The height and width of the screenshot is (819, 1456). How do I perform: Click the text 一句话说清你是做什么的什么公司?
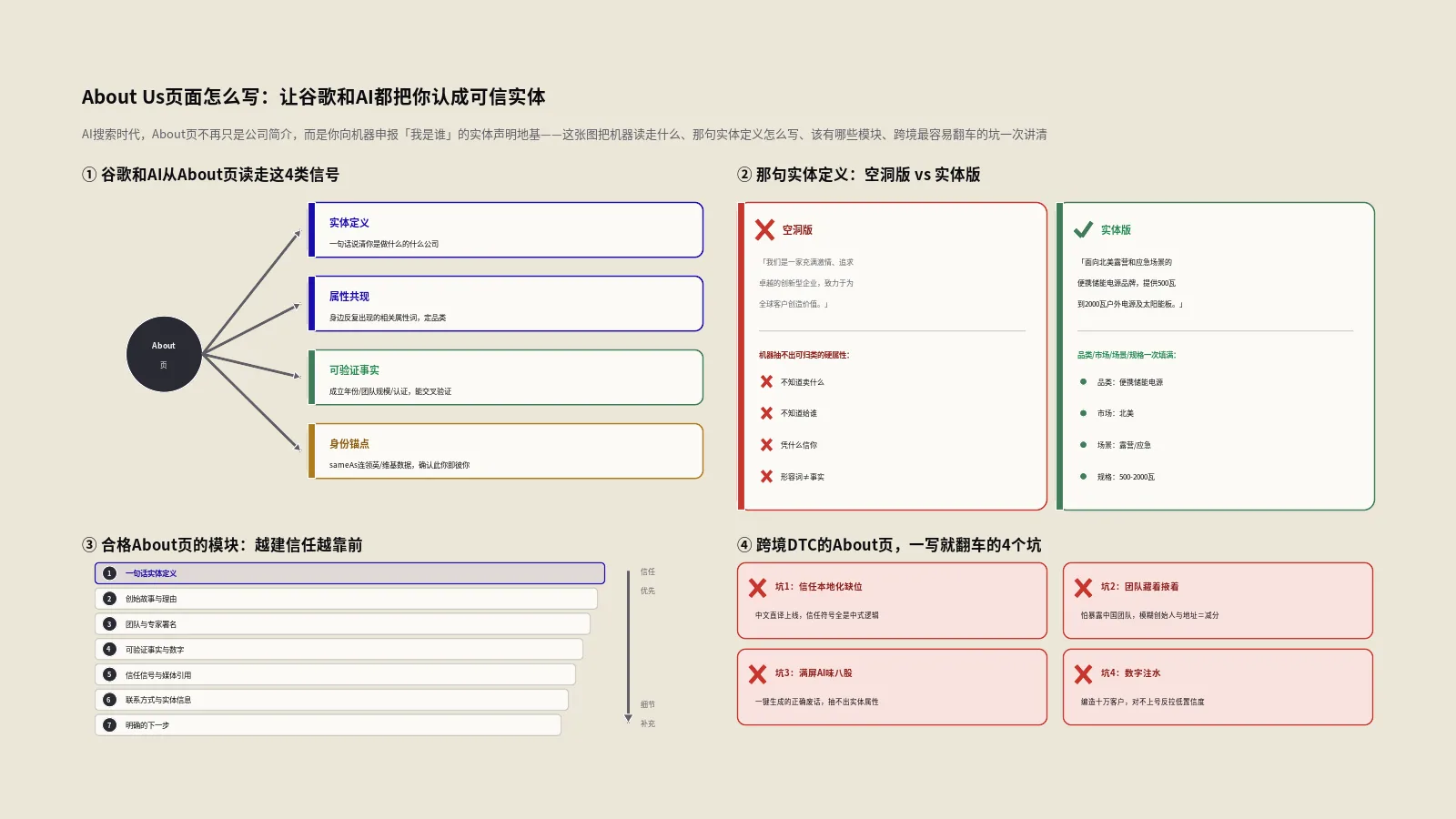384,244
